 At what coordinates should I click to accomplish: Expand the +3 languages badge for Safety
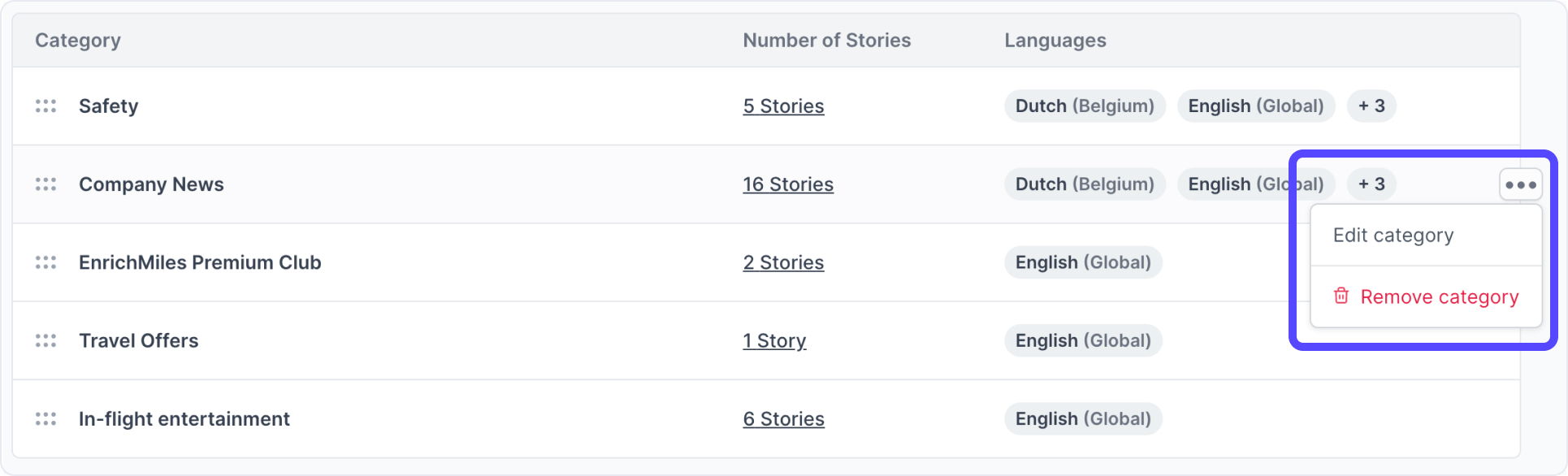point(1371,106)
